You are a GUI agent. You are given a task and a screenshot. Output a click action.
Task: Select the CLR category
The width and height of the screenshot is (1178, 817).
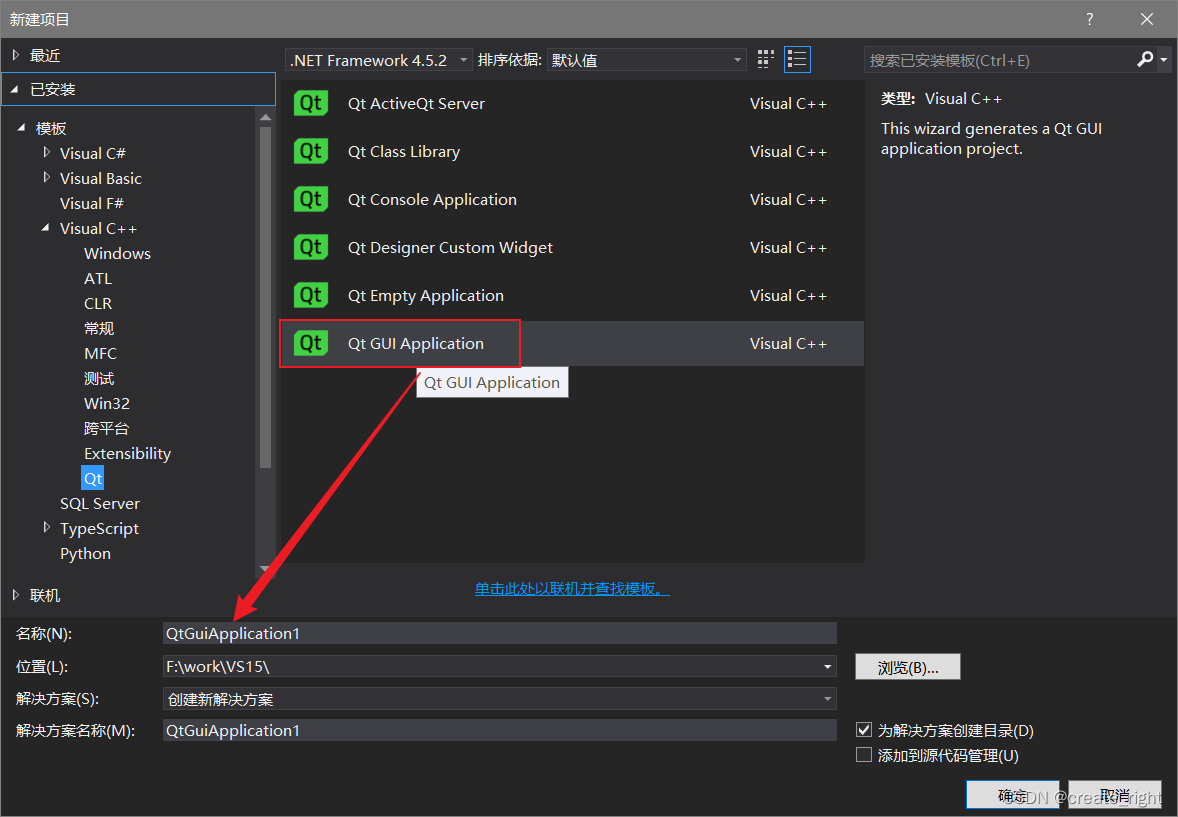click(x=98, y=304)
